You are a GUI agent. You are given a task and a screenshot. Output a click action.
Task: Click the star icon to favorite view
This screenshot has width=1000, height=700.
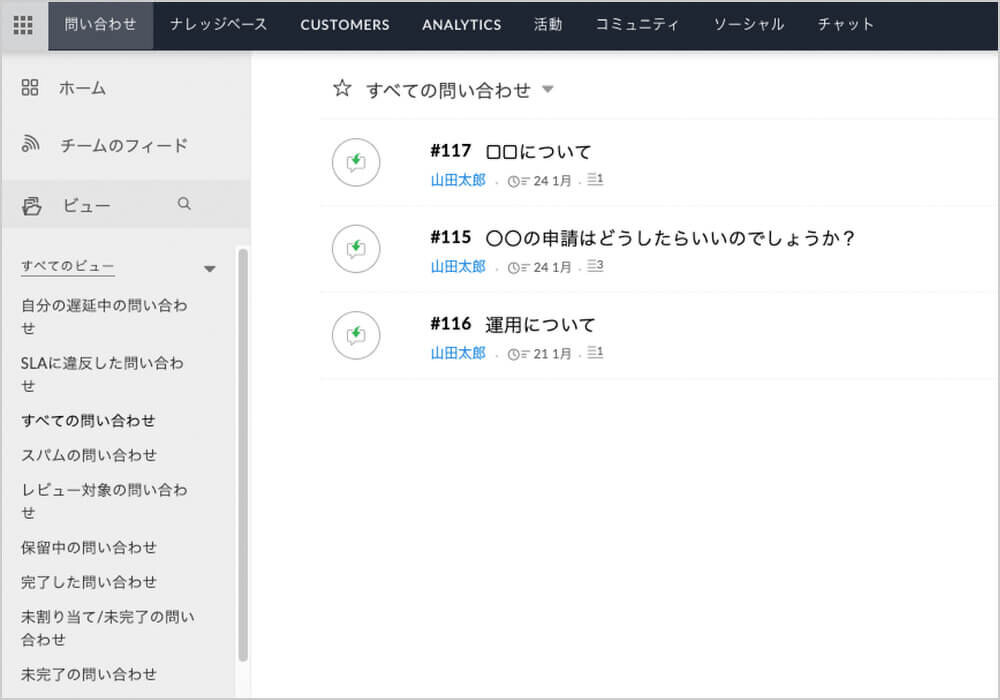click(342, 89)
